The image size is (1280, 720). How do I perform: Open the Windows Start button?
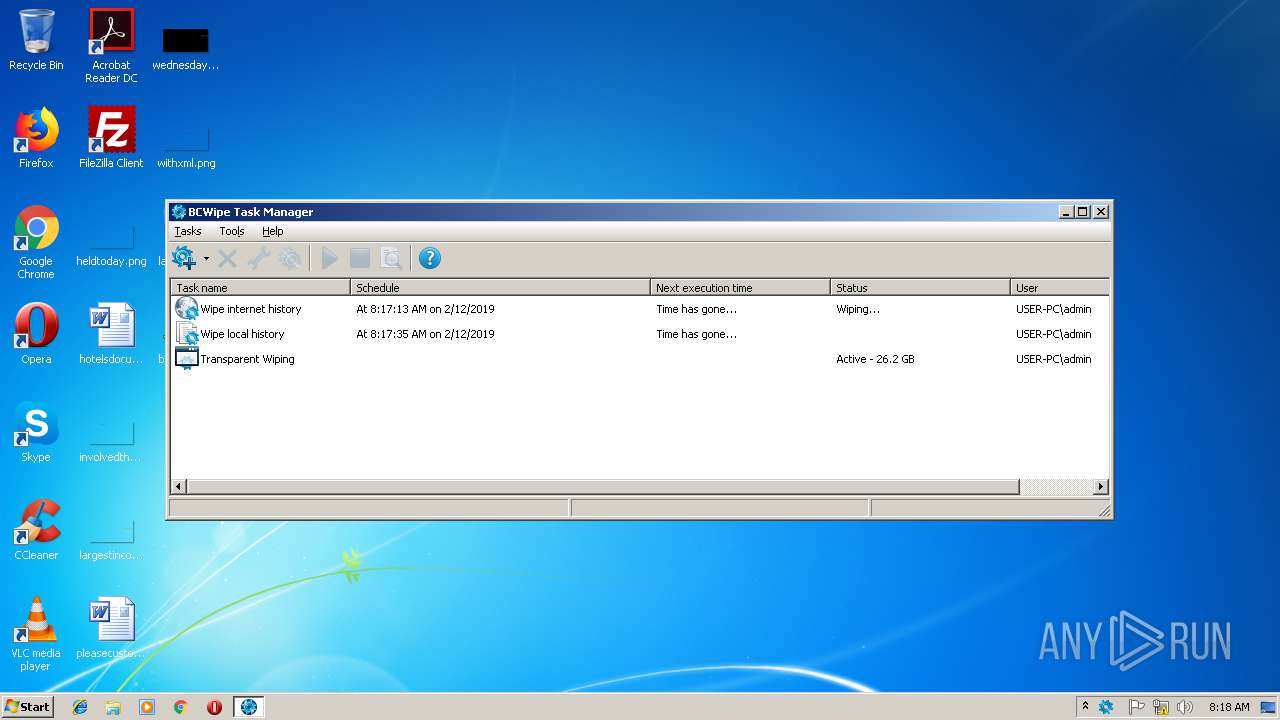pos(28,707)
